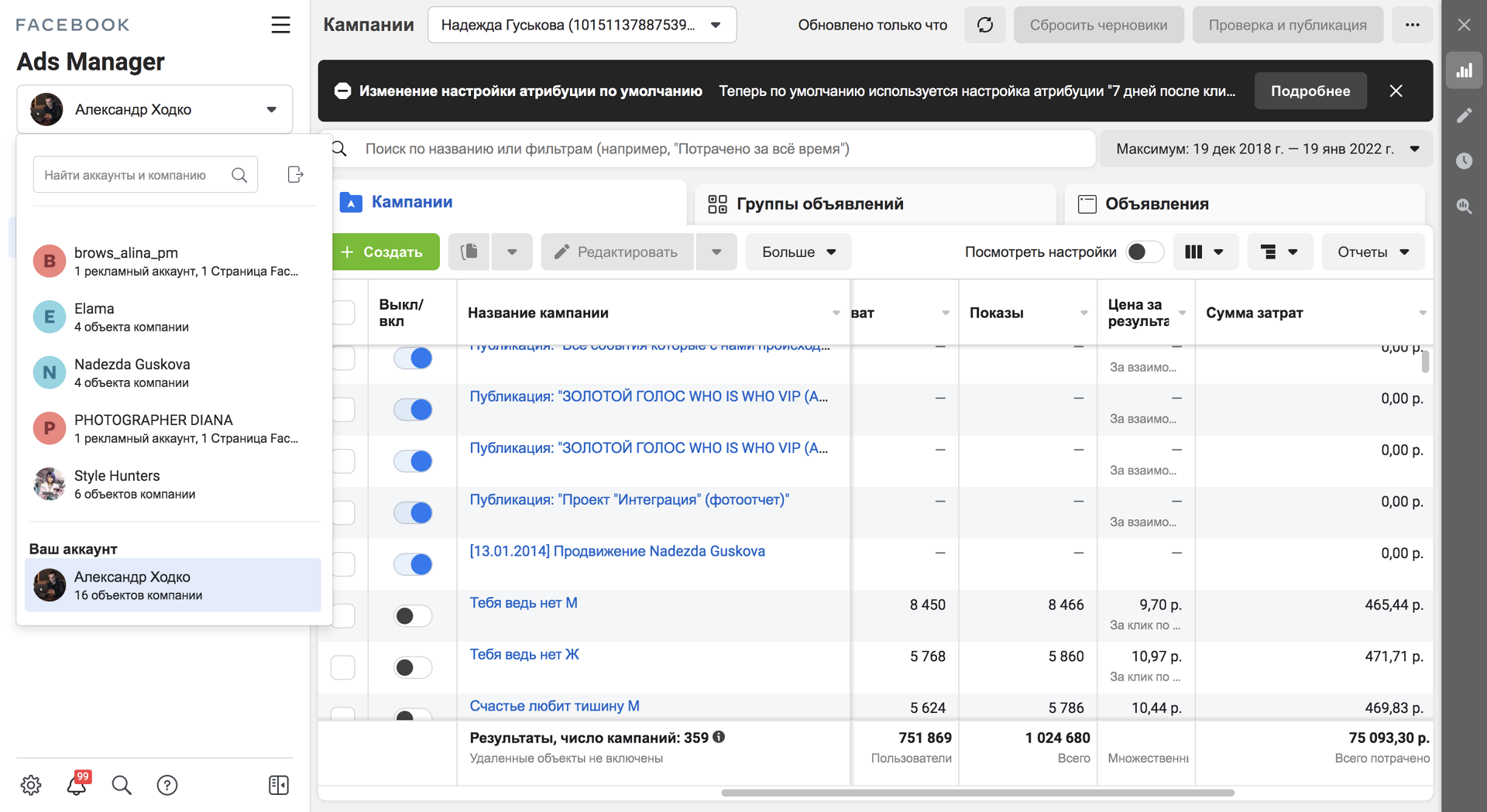Click the pencil edit icon in right rail
This screenshot has height=812, width=1487.
point(1464,115)
